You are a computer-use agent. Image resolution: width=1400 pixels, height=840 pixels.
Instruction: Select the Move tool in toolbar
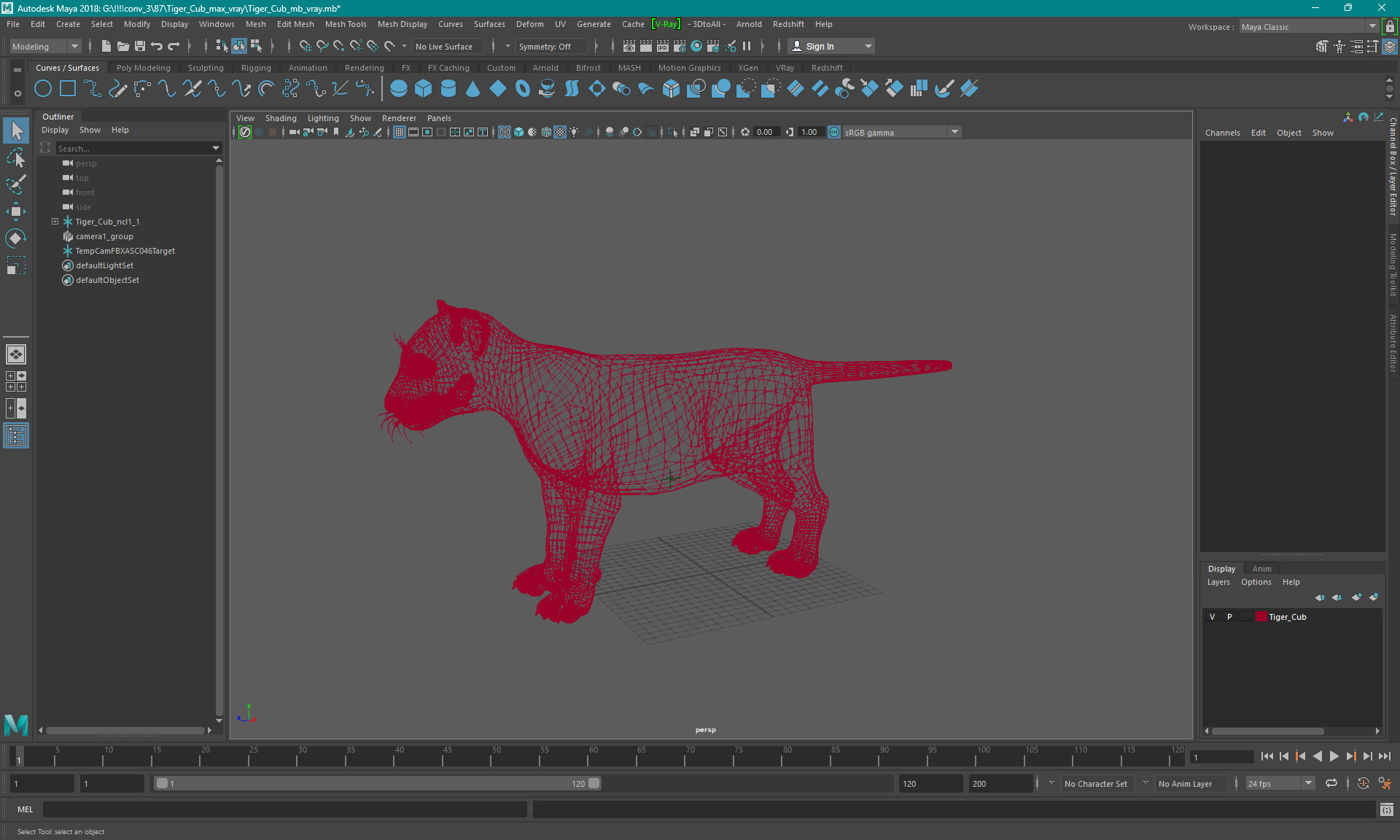[x=16, y=213]
